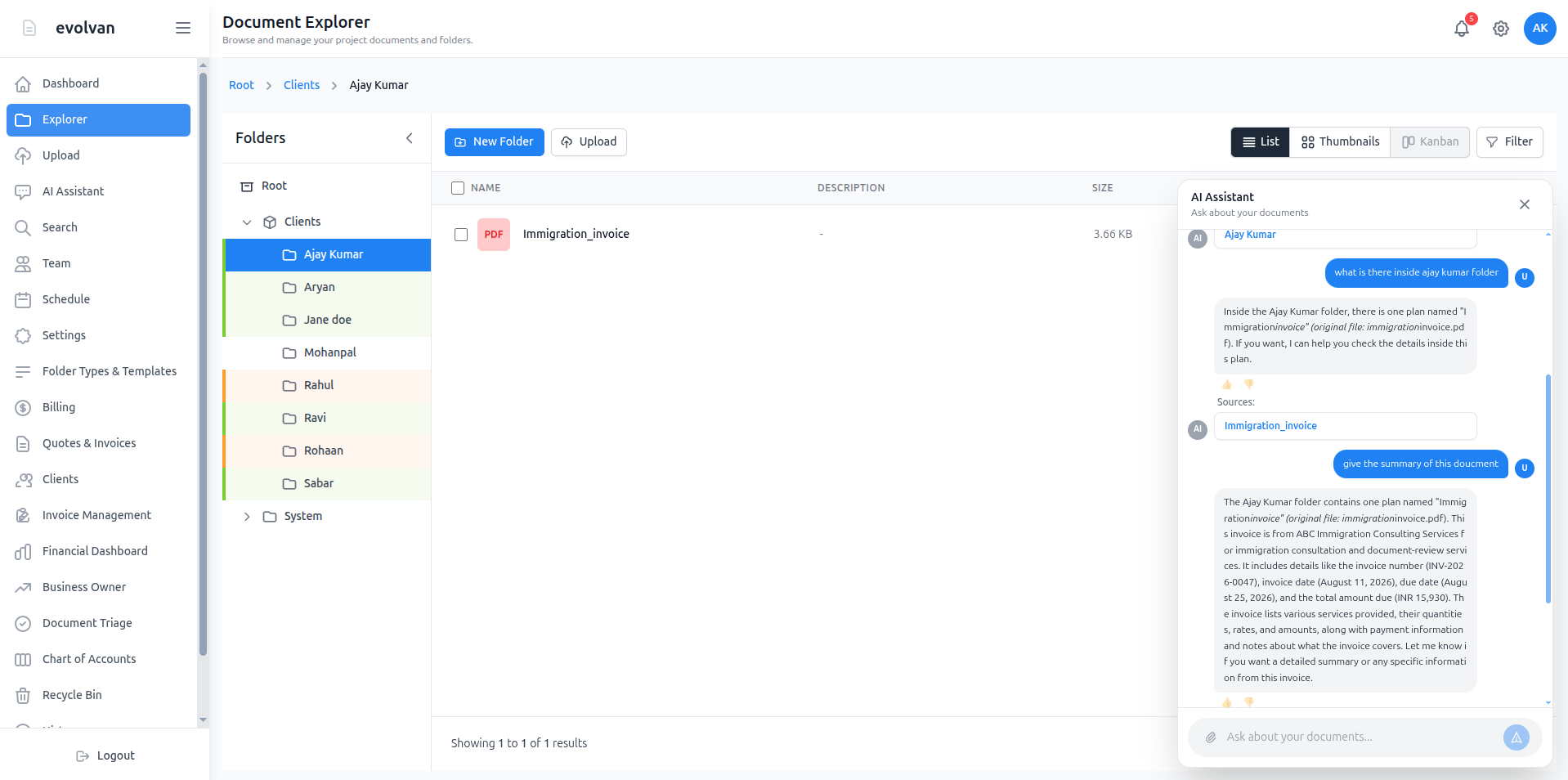Check the Immigration_invoice row checkbox
The width and height of the screenshot is (1568, 780).
pos(461,235)
